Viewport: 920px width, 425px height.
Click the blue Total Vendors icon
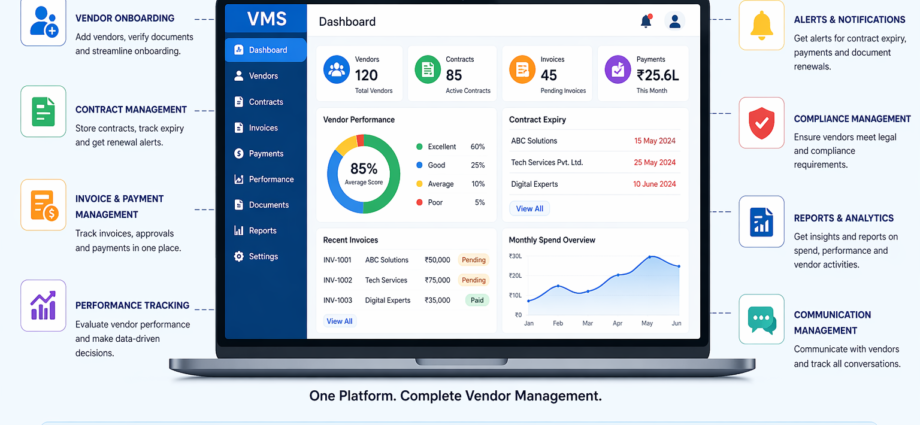(336, 70)
